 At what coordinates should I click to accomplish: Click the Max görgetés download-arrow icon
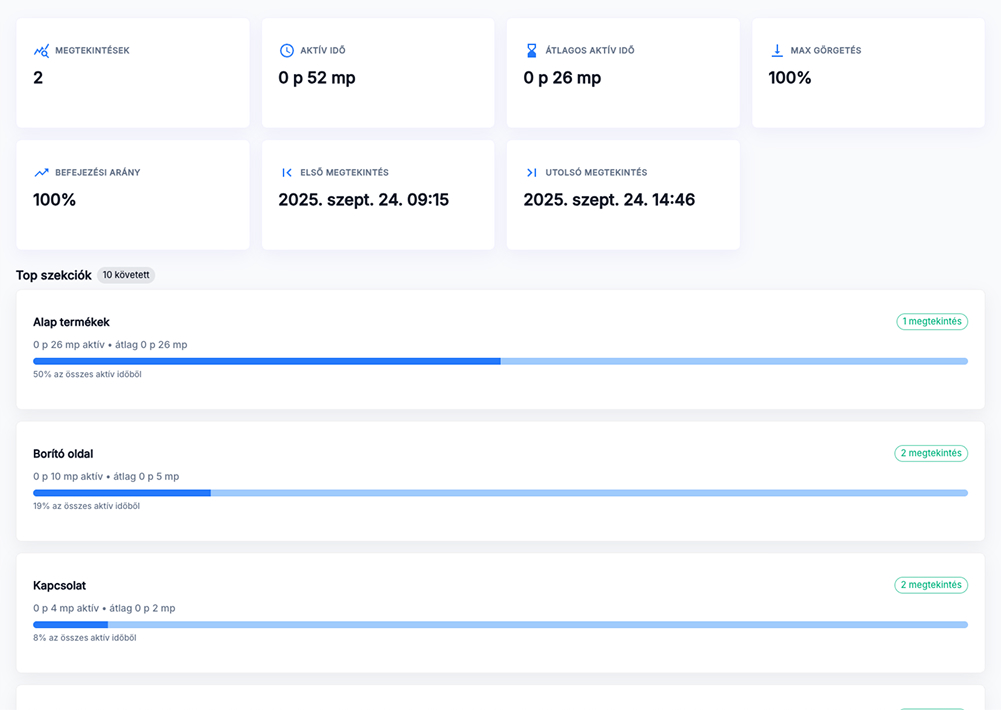[x=777, y=51]
